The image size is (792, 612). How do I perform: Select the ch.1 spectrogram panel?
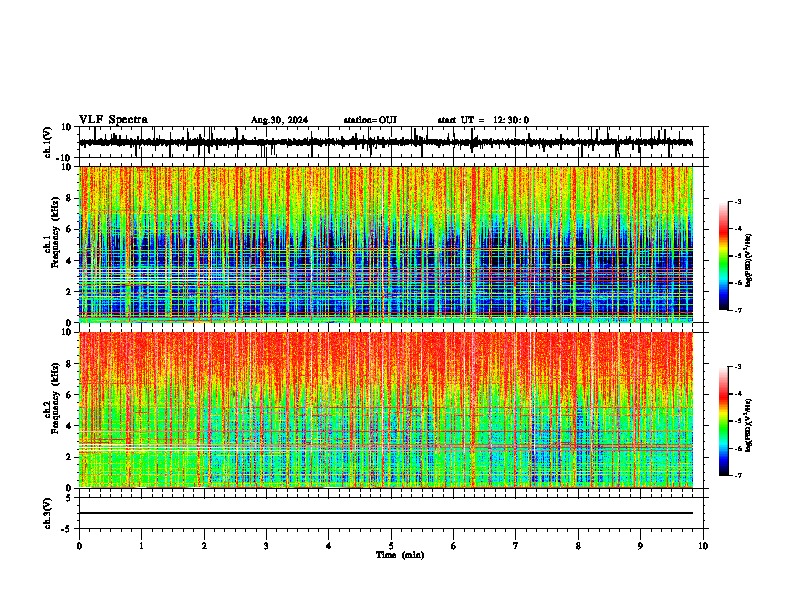[386, 244]
